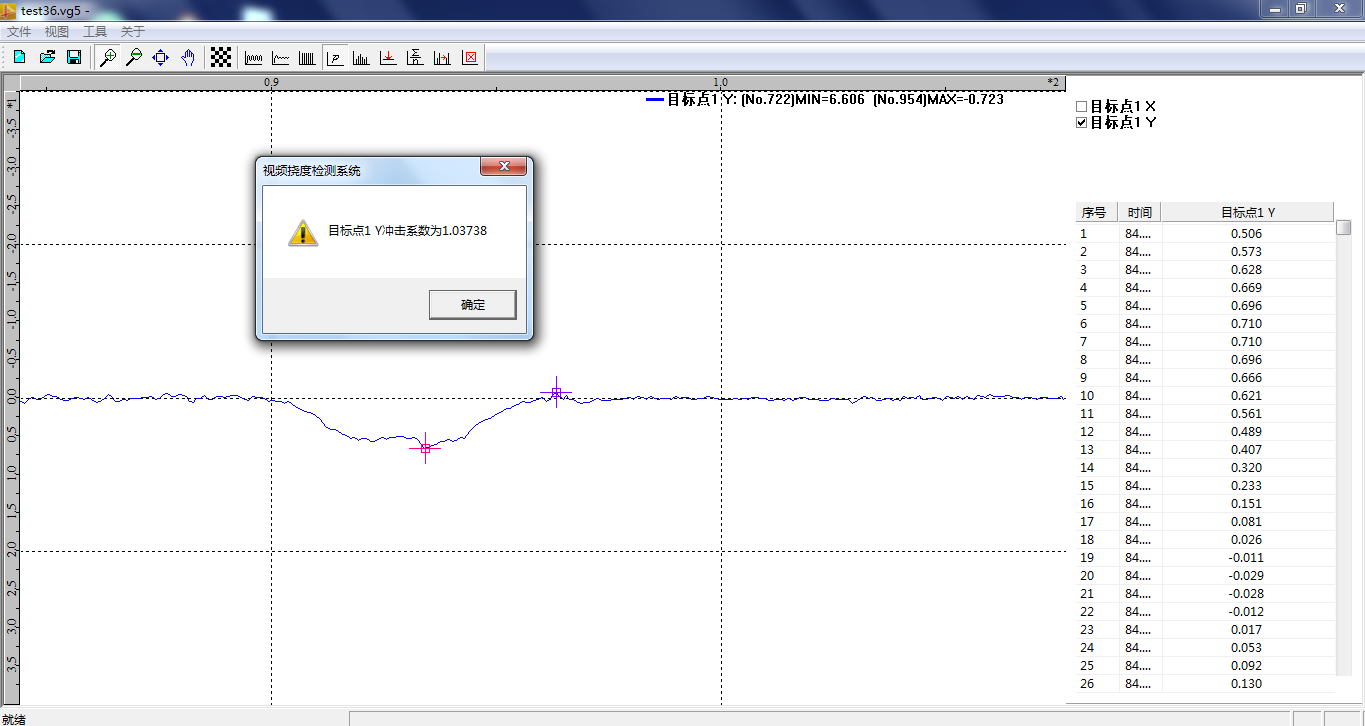Click the 1.0 label on top ruler
Screen dimensions: 1365x726
[x=721, y=82]
